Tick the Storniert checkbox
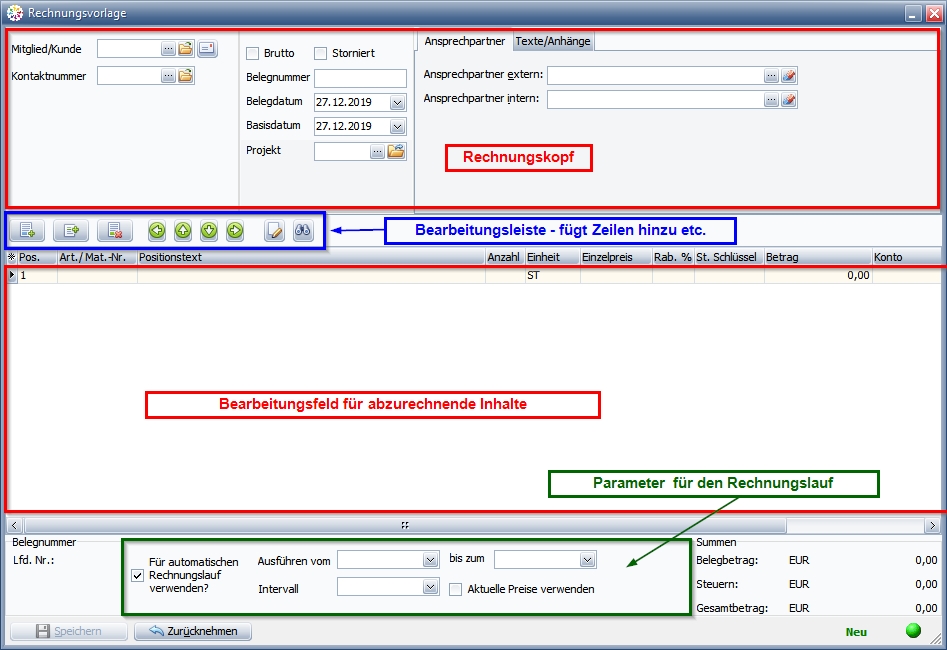The image size is (947, 650). point(320,54)
